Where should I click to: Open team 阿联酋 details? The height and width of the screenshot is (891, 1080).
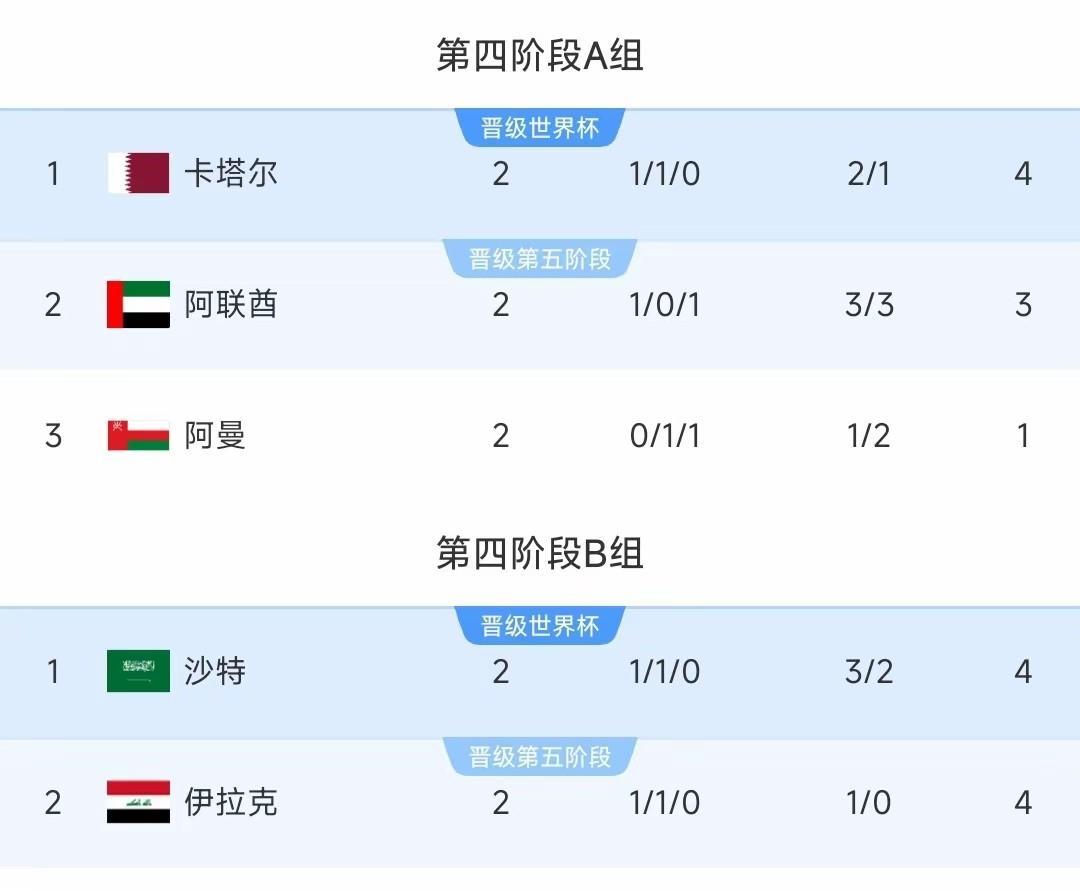pos(231,304)
